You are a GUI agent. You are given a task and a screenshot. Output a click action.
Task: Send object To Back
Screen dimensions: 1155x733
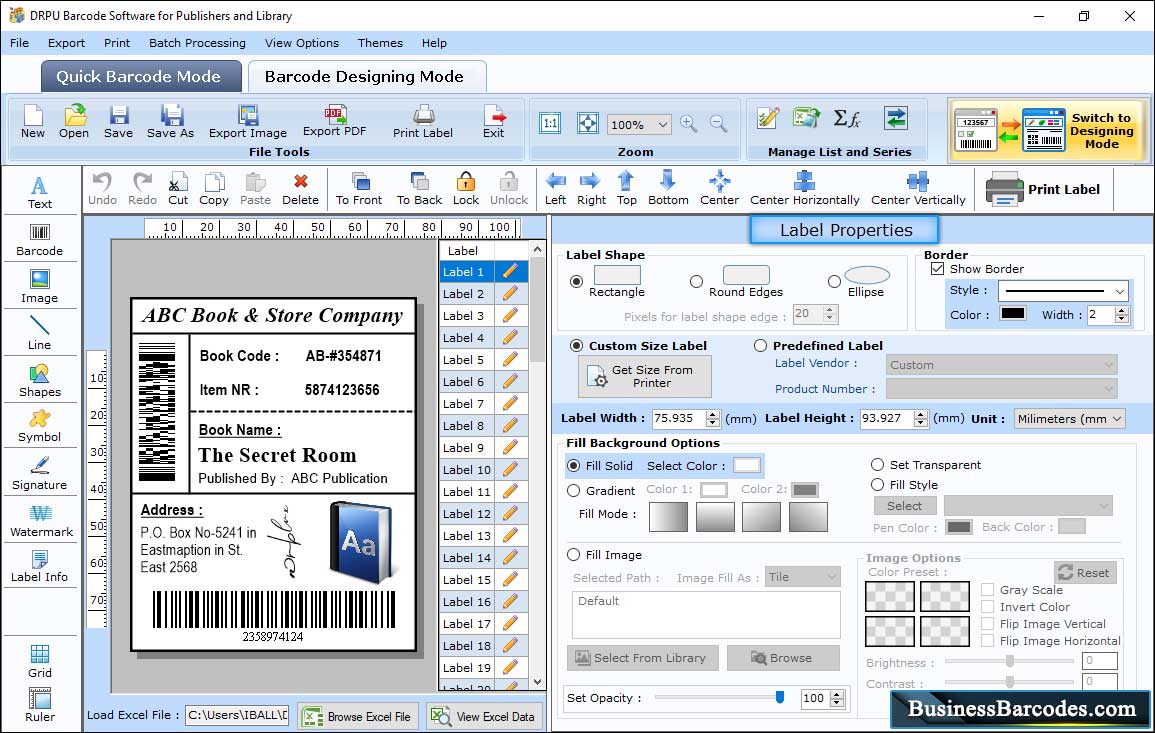(419, 189)
